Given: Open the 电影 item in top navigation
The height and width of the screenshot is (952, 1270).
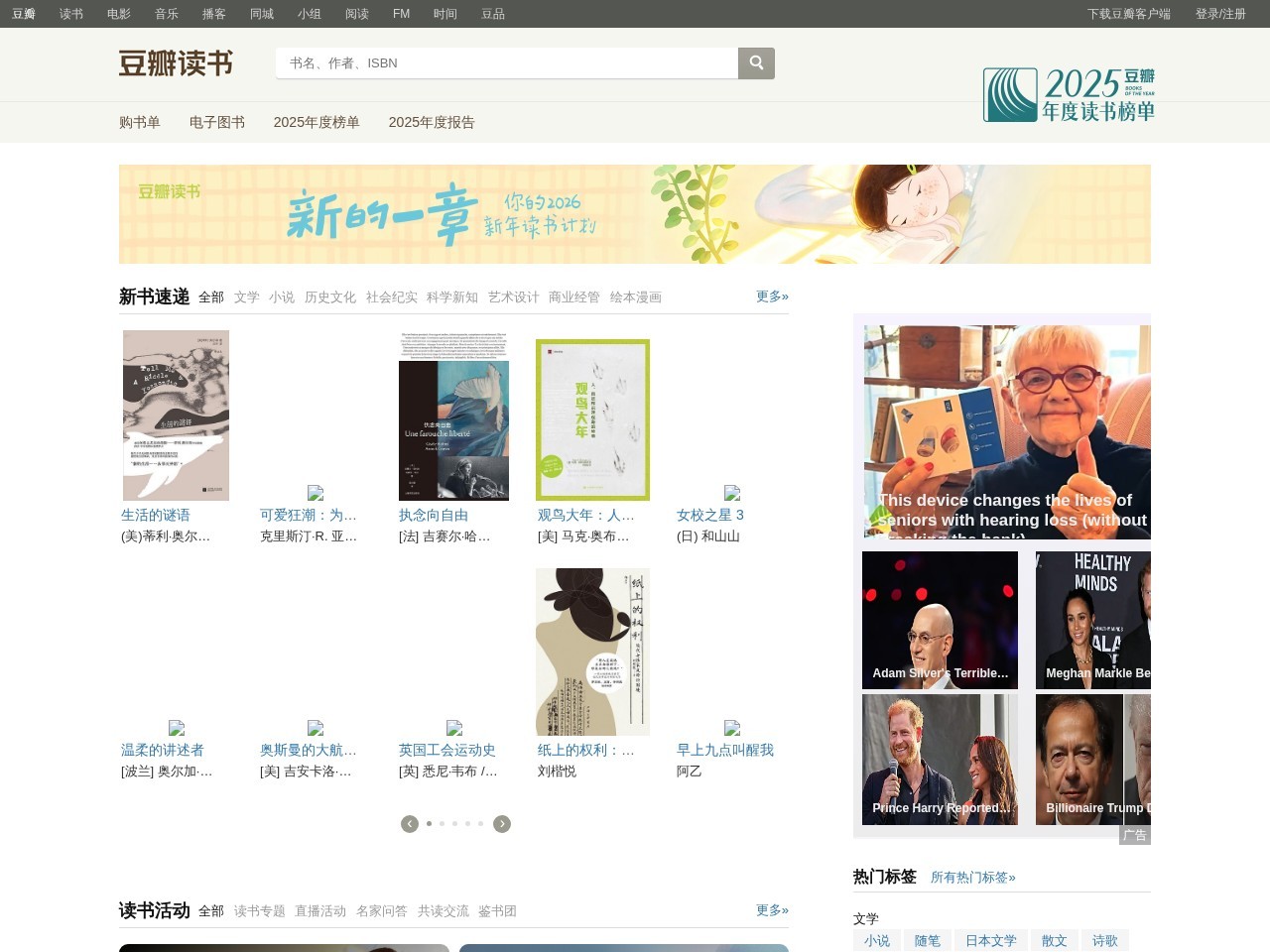Looking at the screenshot, I should 119,14.
